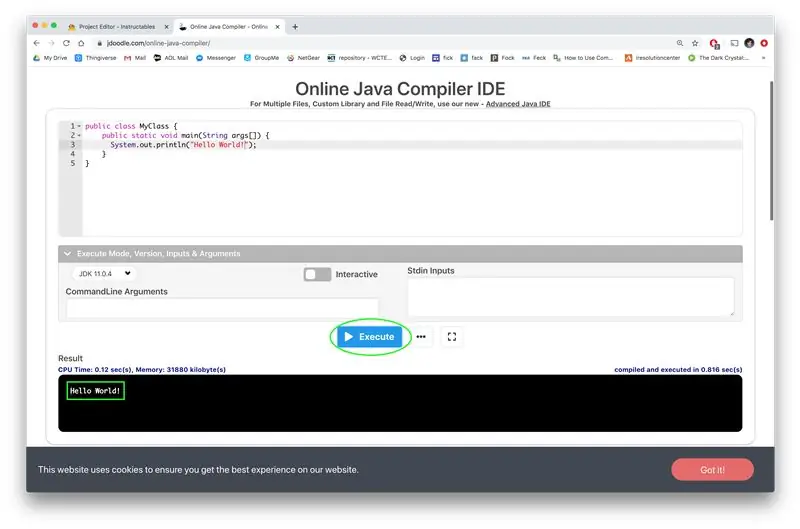Open a new tab with plus button
The height and width of the screenshot is (529, 800).
tap(295, 27)
